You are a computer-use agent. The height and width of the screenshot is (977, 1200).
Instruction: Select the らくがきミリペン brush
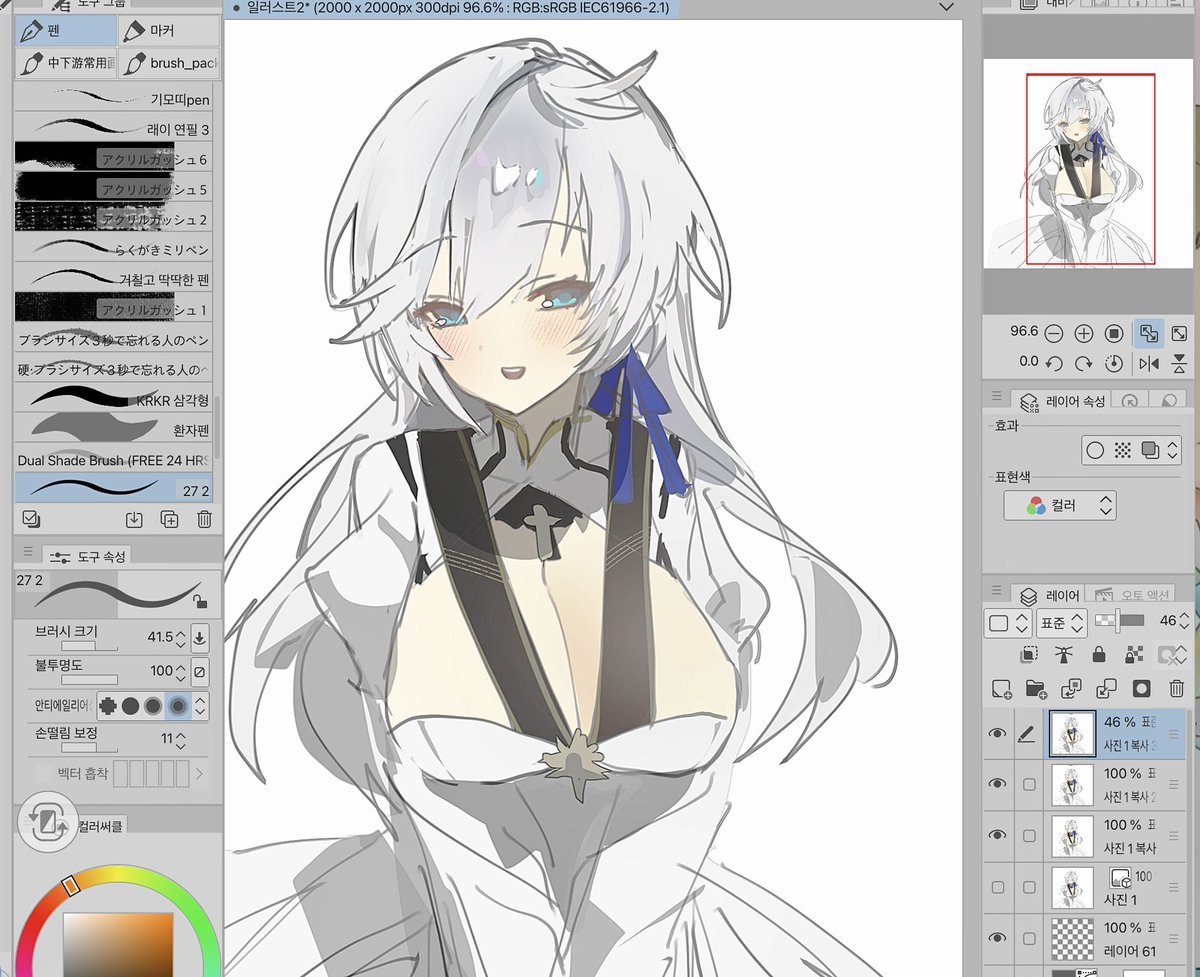114,248
